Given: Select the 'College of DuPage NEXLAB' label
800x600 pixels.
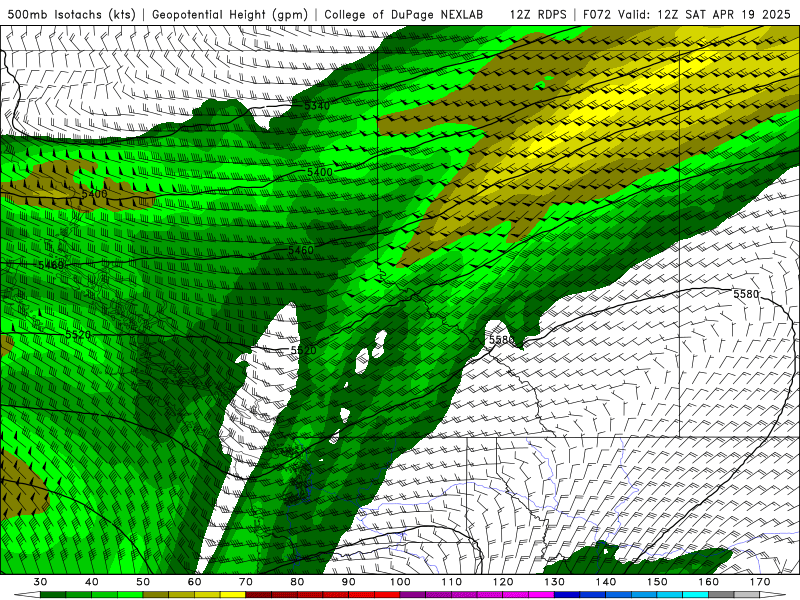Looking at the screenshot, I should coord(404,14).
